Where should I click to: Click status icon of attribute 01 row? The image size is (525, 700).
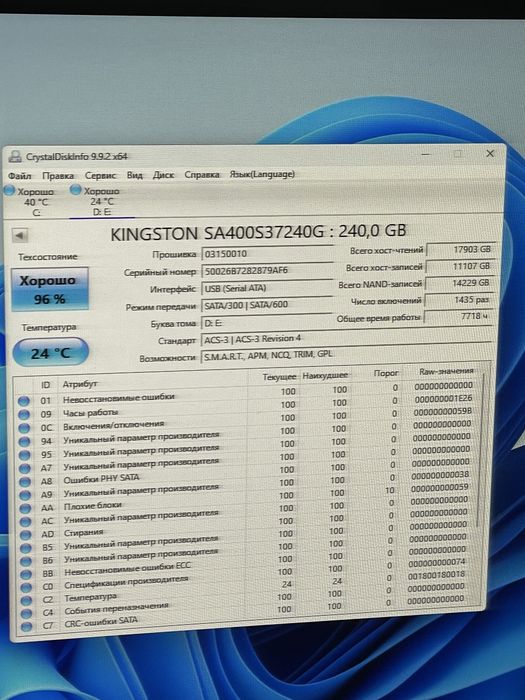[x=24, y=401]
